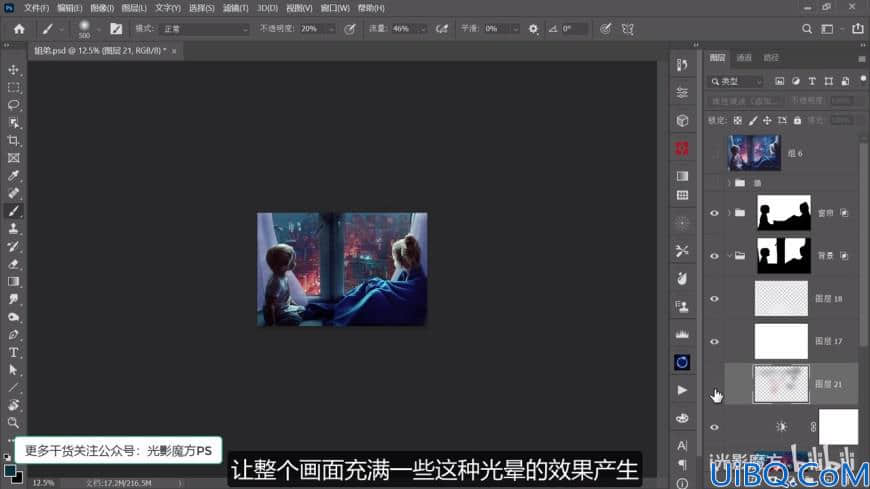The width and height of the screenshot is (870, 489).
Task: Hide the 背景 group eye icon
Action: click(x=715, y=256)
